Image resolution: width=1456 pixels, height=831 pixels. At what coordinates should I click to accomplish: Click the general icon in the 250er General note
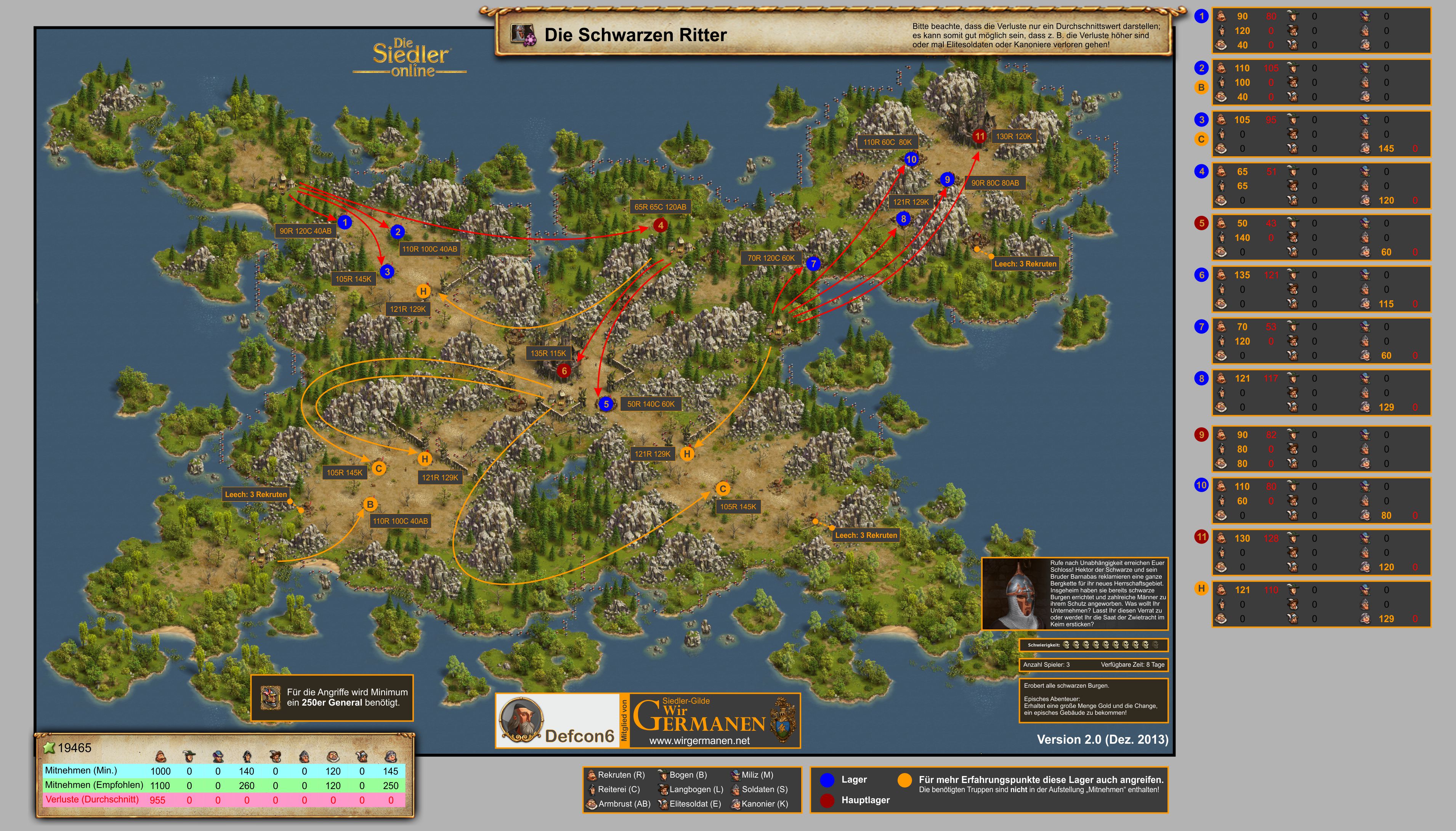[271, 698]
